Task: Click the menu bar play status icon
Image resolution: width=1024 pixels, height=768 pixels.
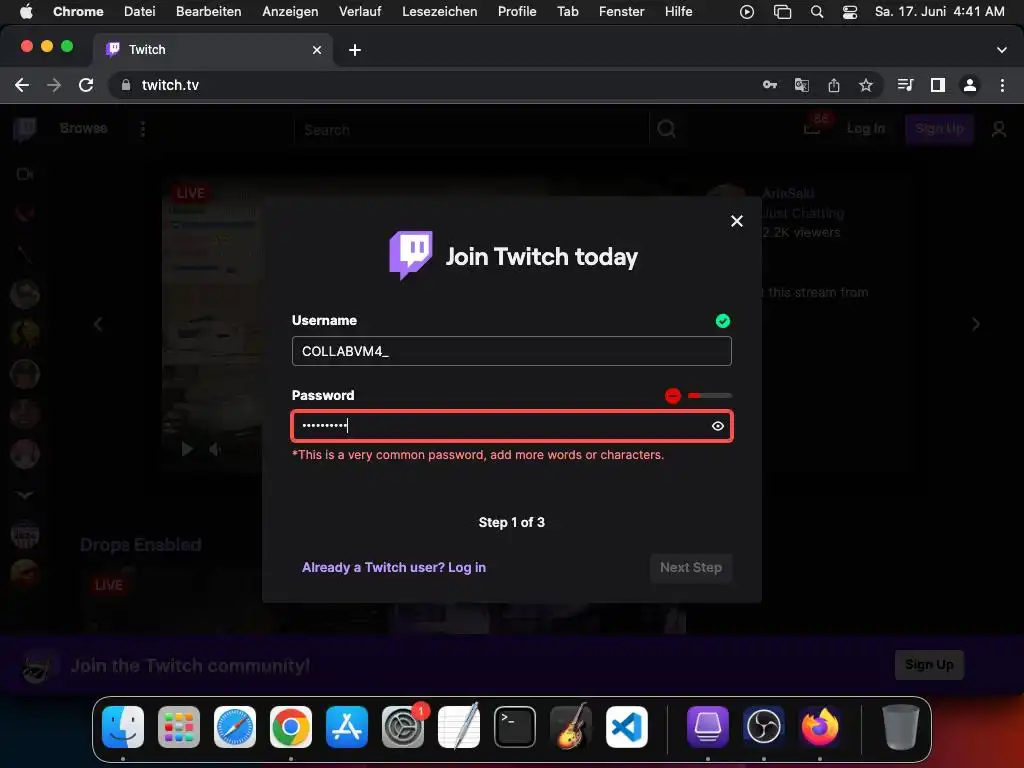Action: coord(746,12)
